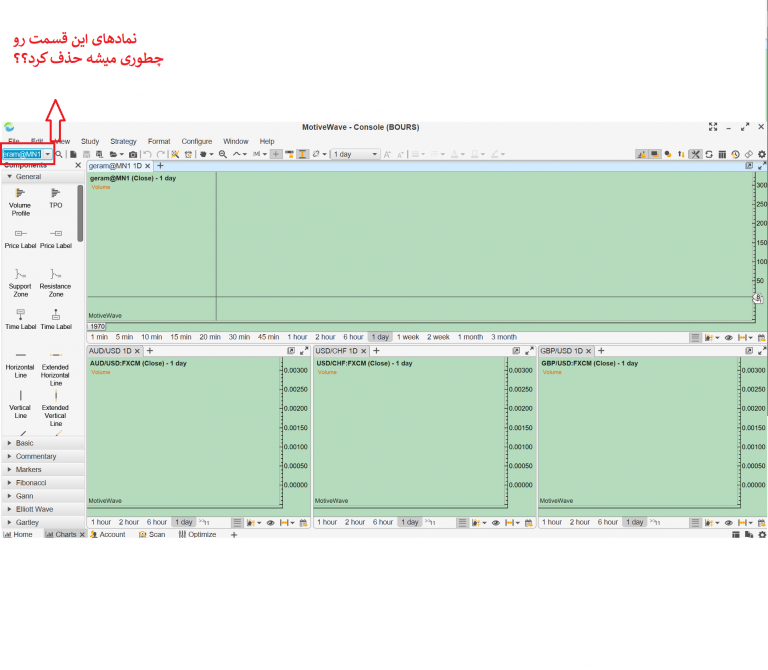Select 3 month bar size on main chart
The height and width of the screenshot is (670, 768).
(x=504, y=337)
